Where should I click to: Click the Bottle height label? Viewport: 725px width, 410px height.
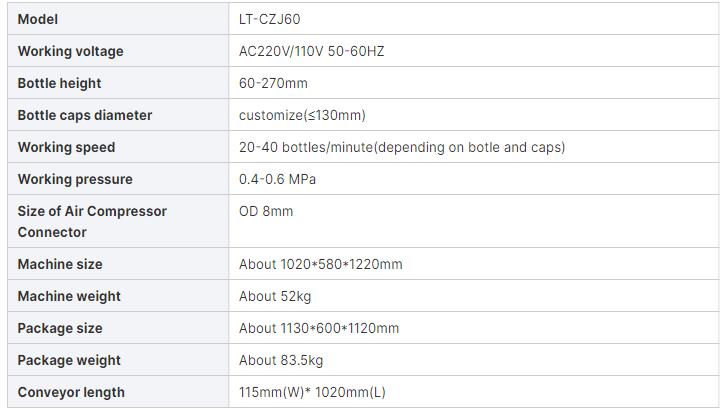click(x=59, y=83)
